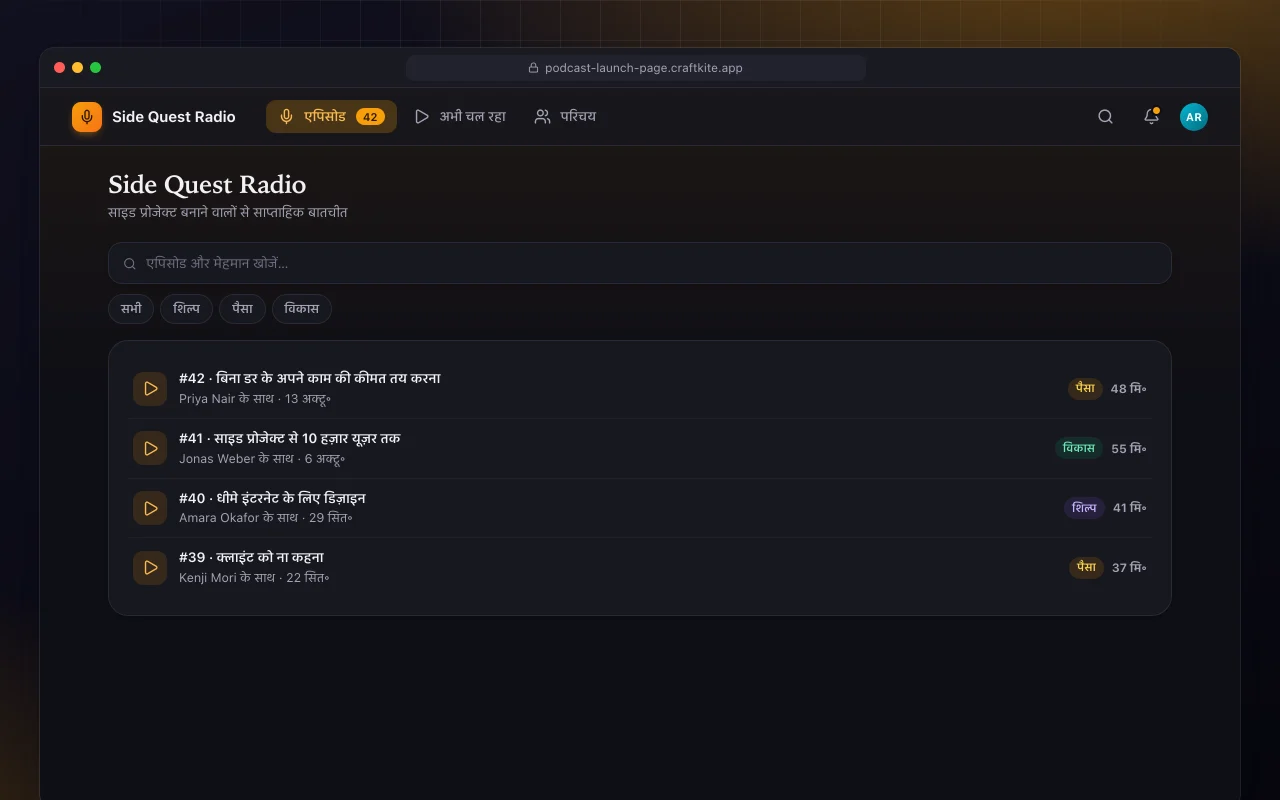The width and height of the screenshot is (1280, 800).
Task: Click the पैसा tag on episode #39
Action: [x=1086, y=567]
